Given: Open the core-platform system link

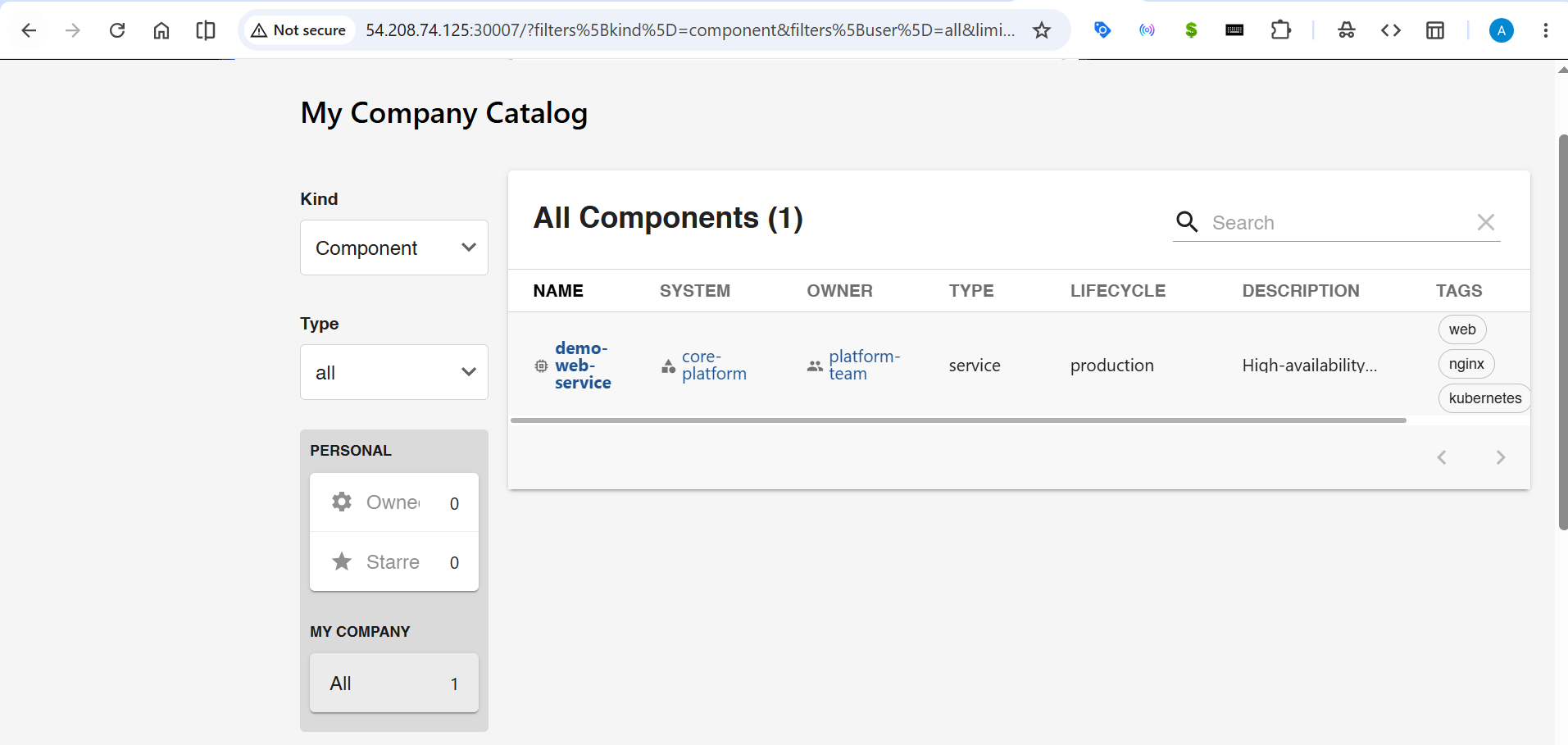Looking at the screenshot, I should 714,366.
